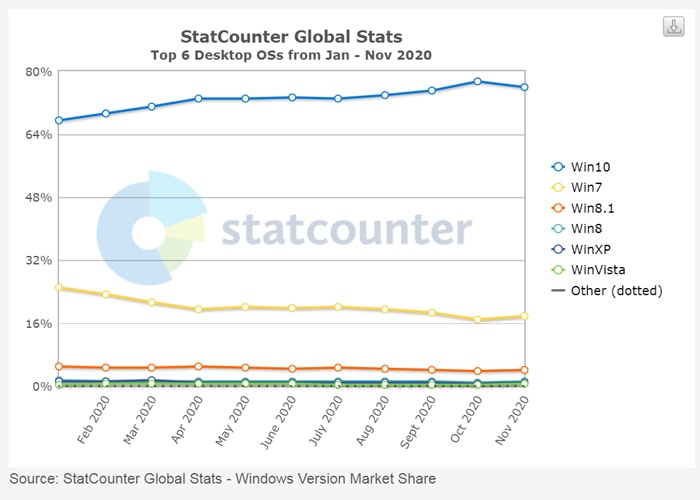This screenshot has width=700, height=500.
Task: Click the Win8 legend marker icon
Action: [558, 228]
